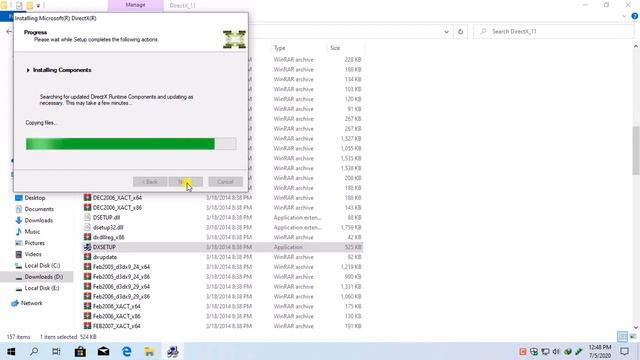Click the Application type cell for DXSETUP
Viewport: 640px width, 360px height.
pos(288,247)
